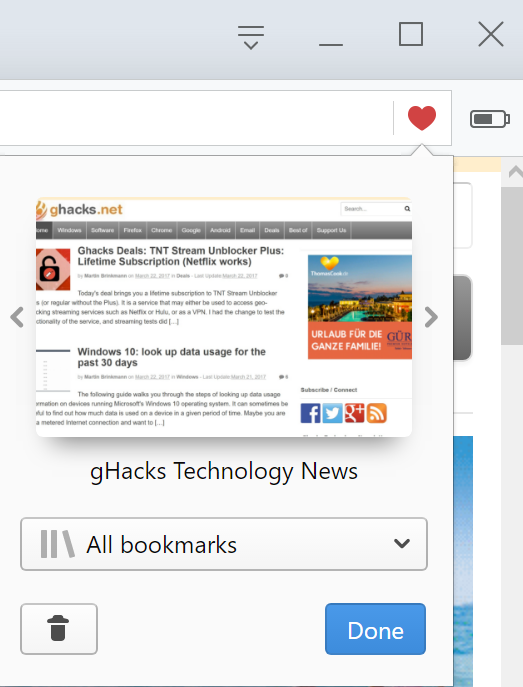This screenshot has height=687, width=523.
Task: Show the next thumbnail with right arrow
Action: point(431,317)
